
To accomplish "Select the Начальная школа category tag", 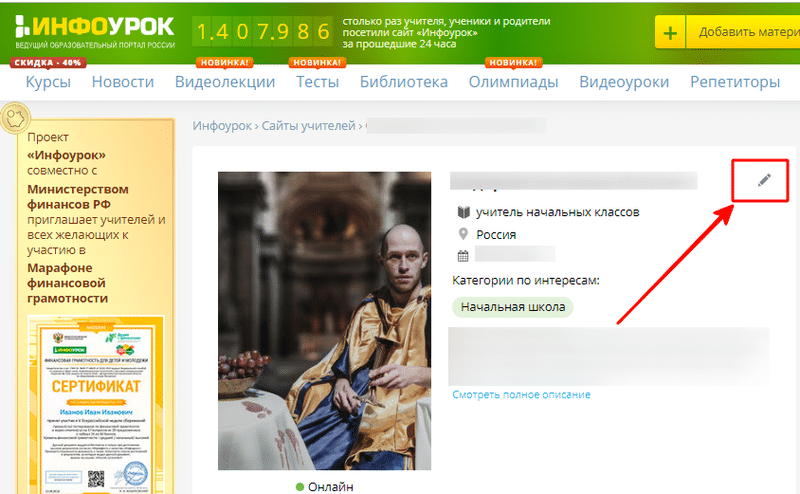I will [513, 307].
